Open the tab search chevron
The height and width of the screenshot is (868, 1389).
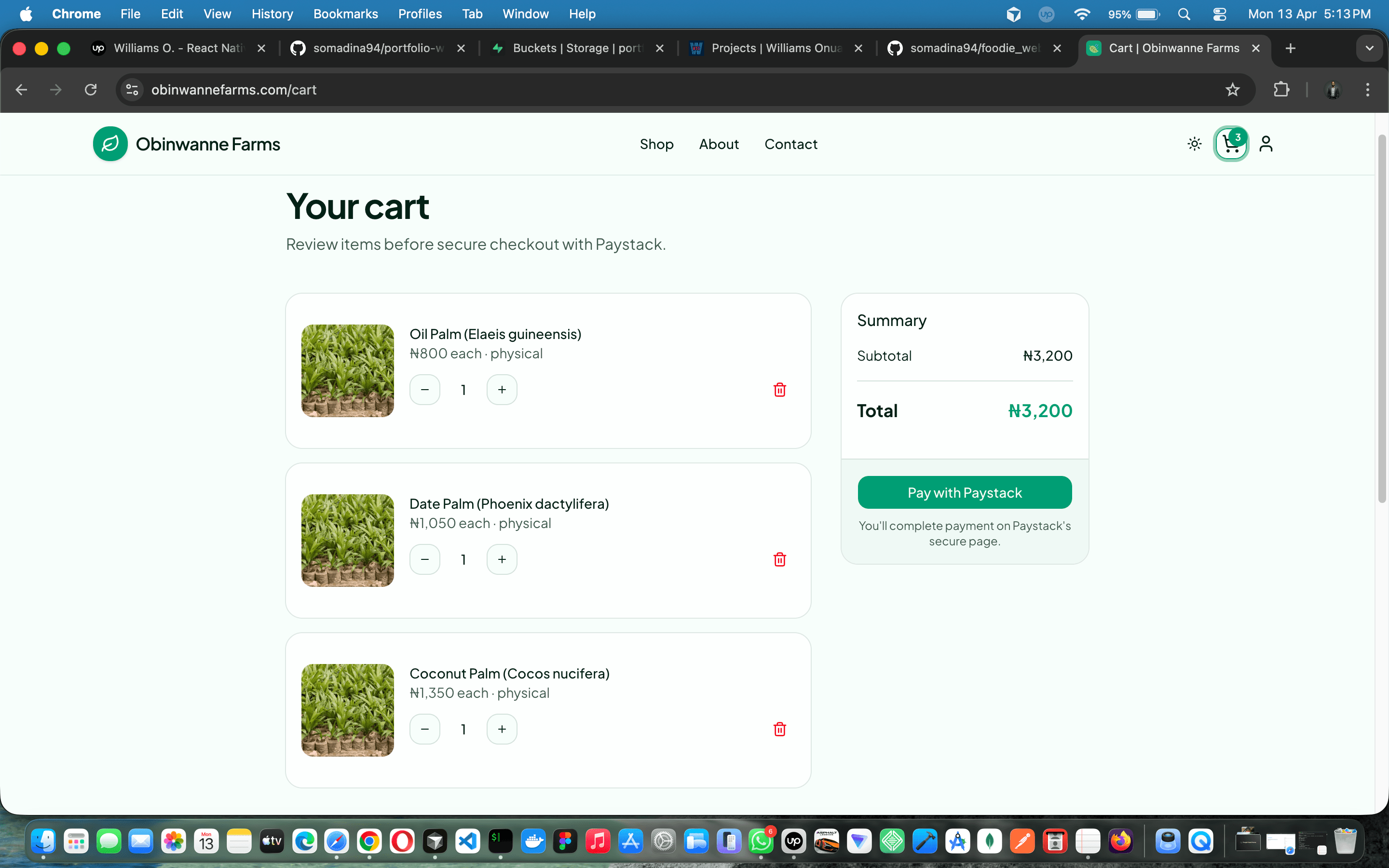[1370, 48]
